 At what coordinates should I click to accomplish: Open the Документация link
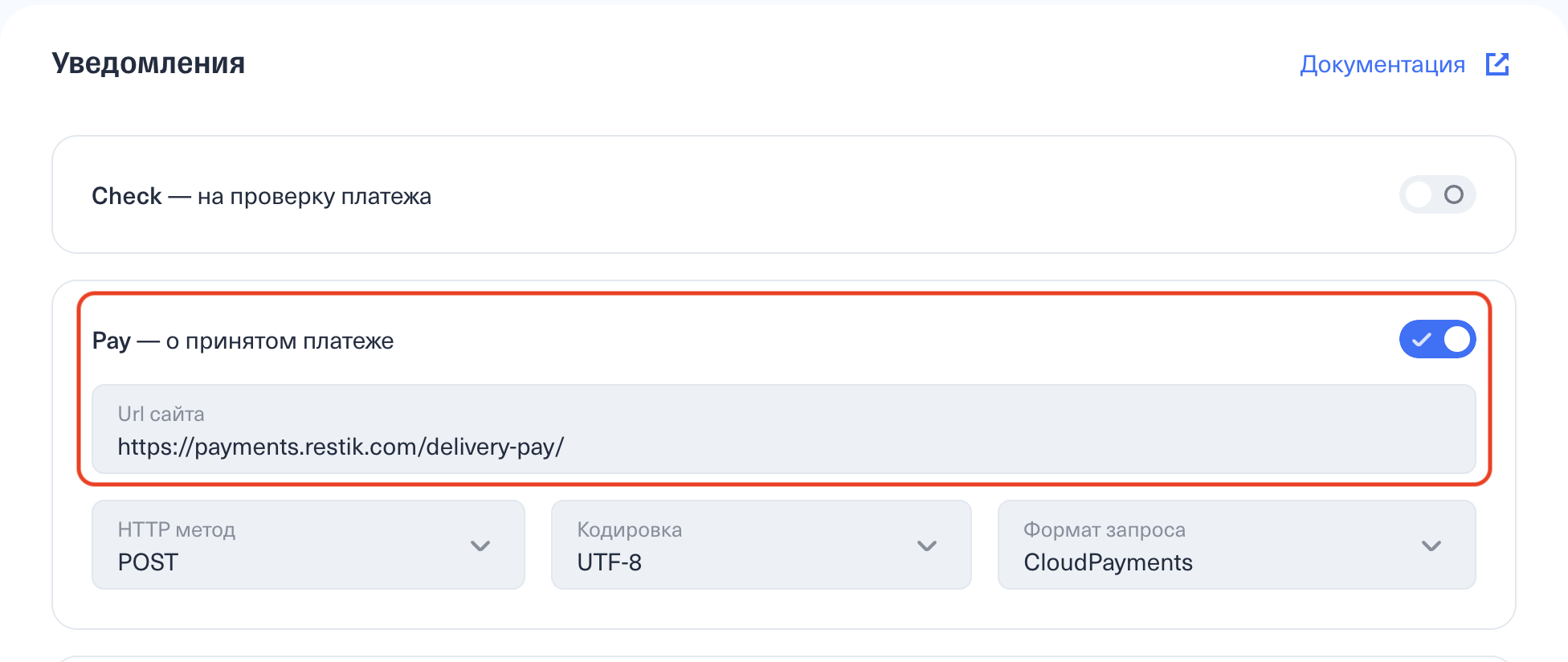1382,64
